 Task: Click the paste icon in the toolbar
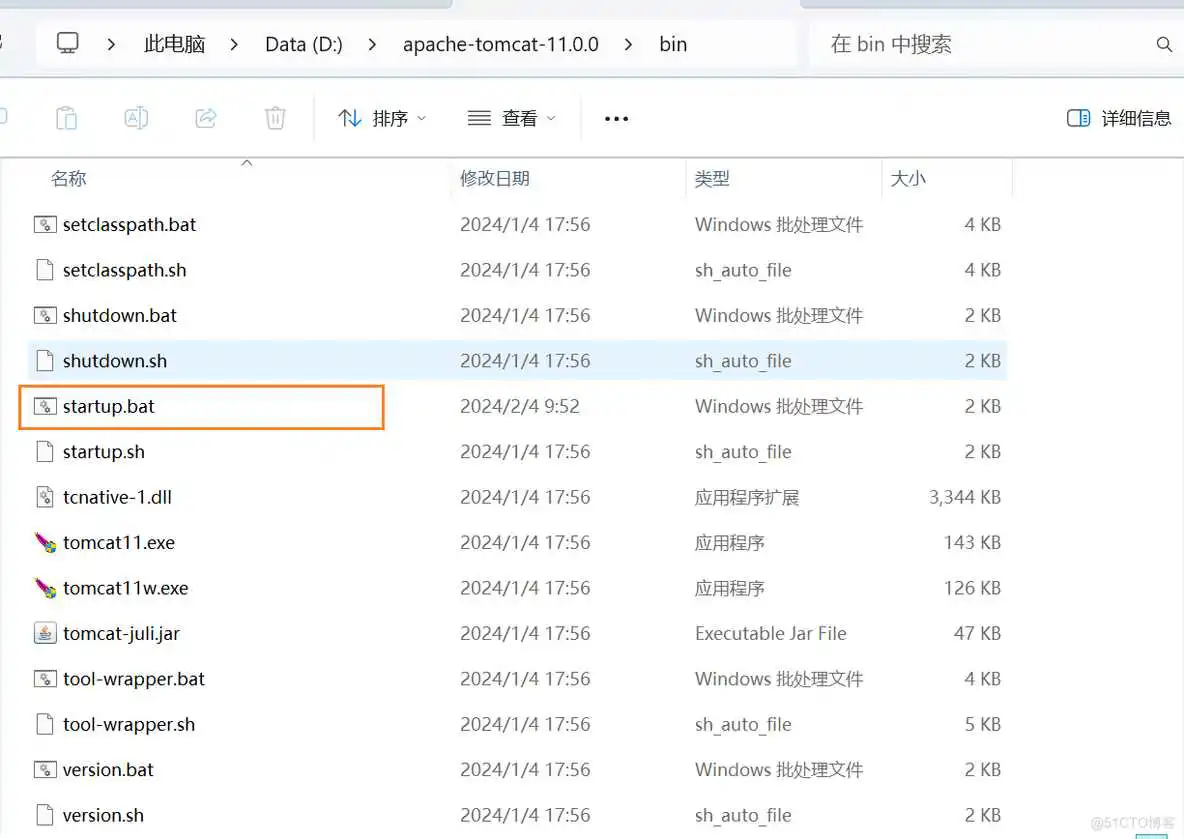pos(66,117)
